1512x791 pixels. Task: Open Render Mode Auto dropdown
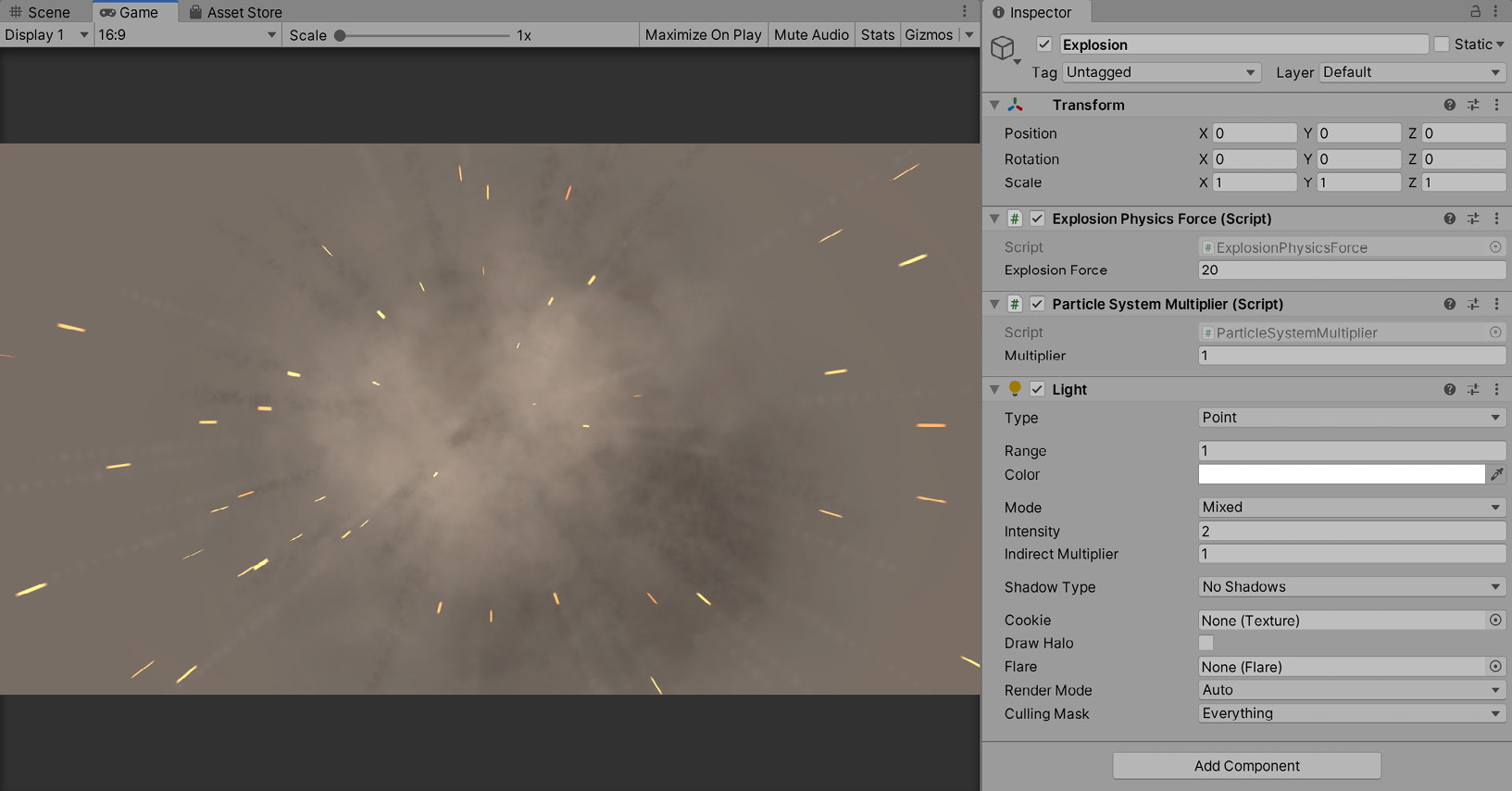1352,690
